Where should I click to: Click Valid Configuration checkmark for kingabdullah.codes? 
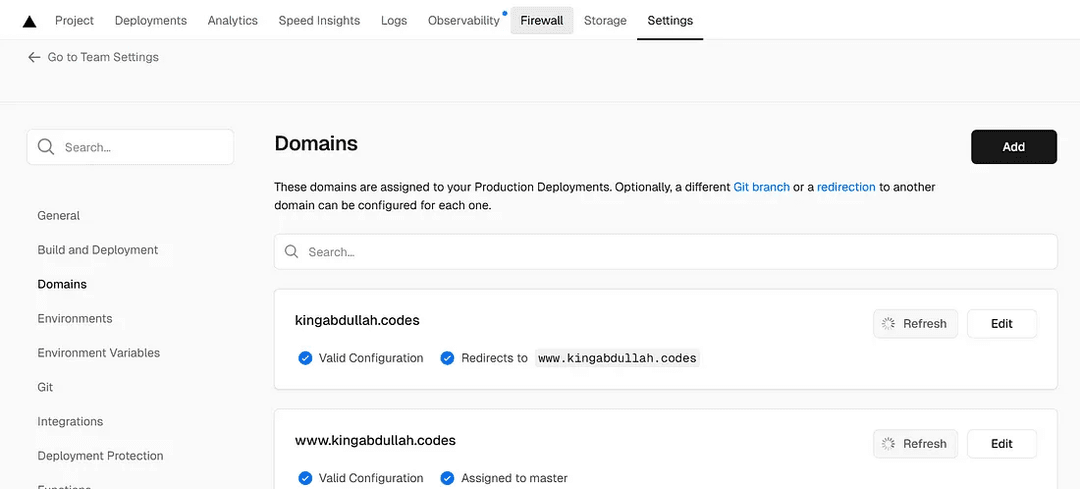click(305, 358)
